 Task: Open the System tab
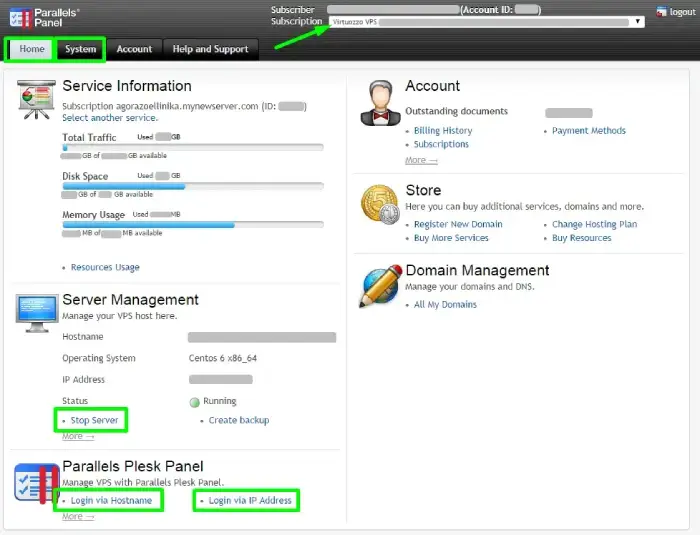pos(80,49)
